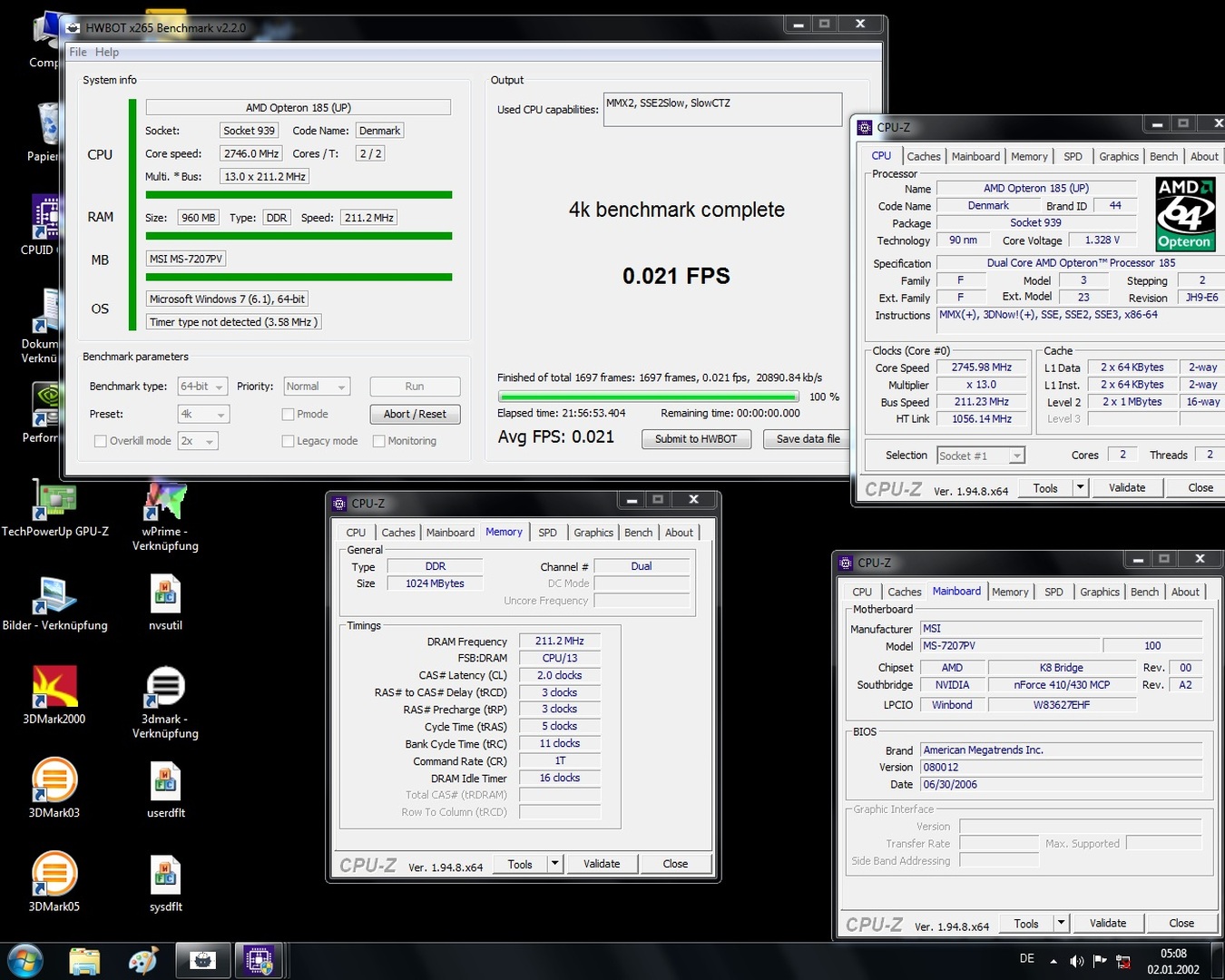Image resolution: width=1225 pixels, height=980 pixels.
Task: Click Submit to HWBOT button
Action: point(696,439)
